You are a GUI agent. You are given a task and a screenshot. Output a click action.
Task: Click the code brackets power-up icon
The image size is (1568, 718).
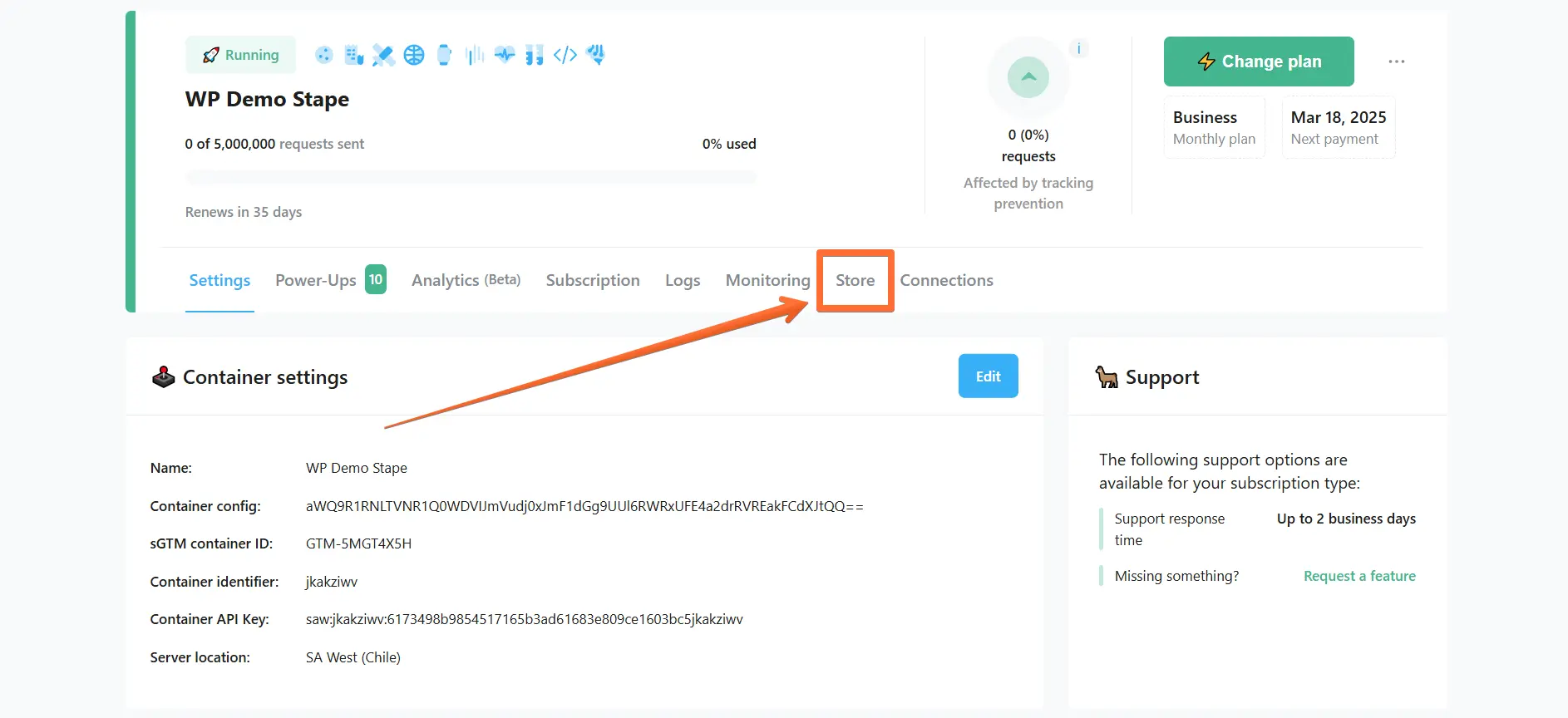[x=565, y=55]
